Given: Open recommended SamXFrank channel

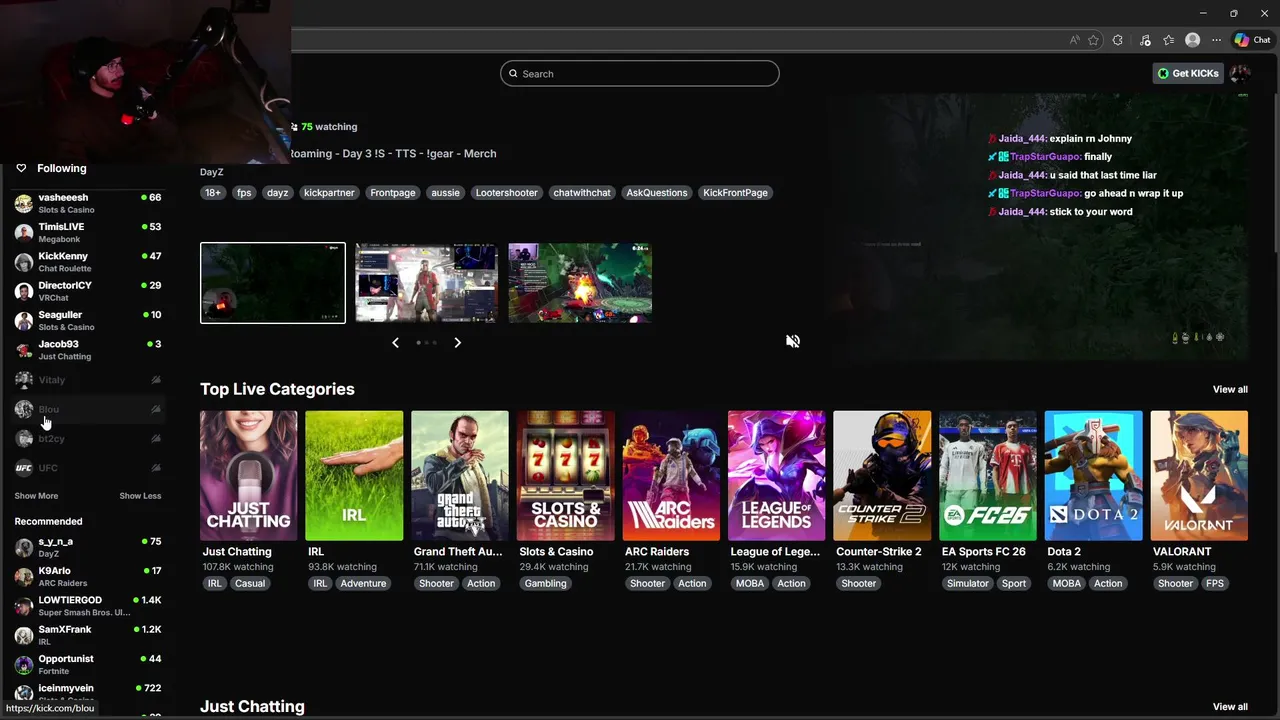Looking at the screenshot, I should 88,635.
